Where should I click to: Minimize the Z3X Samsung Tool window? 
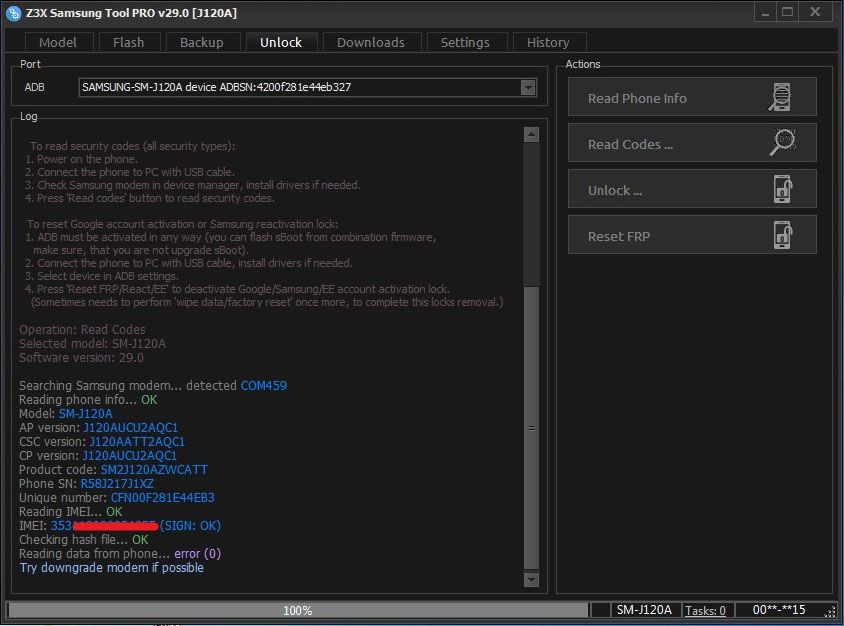pos(765,12)
